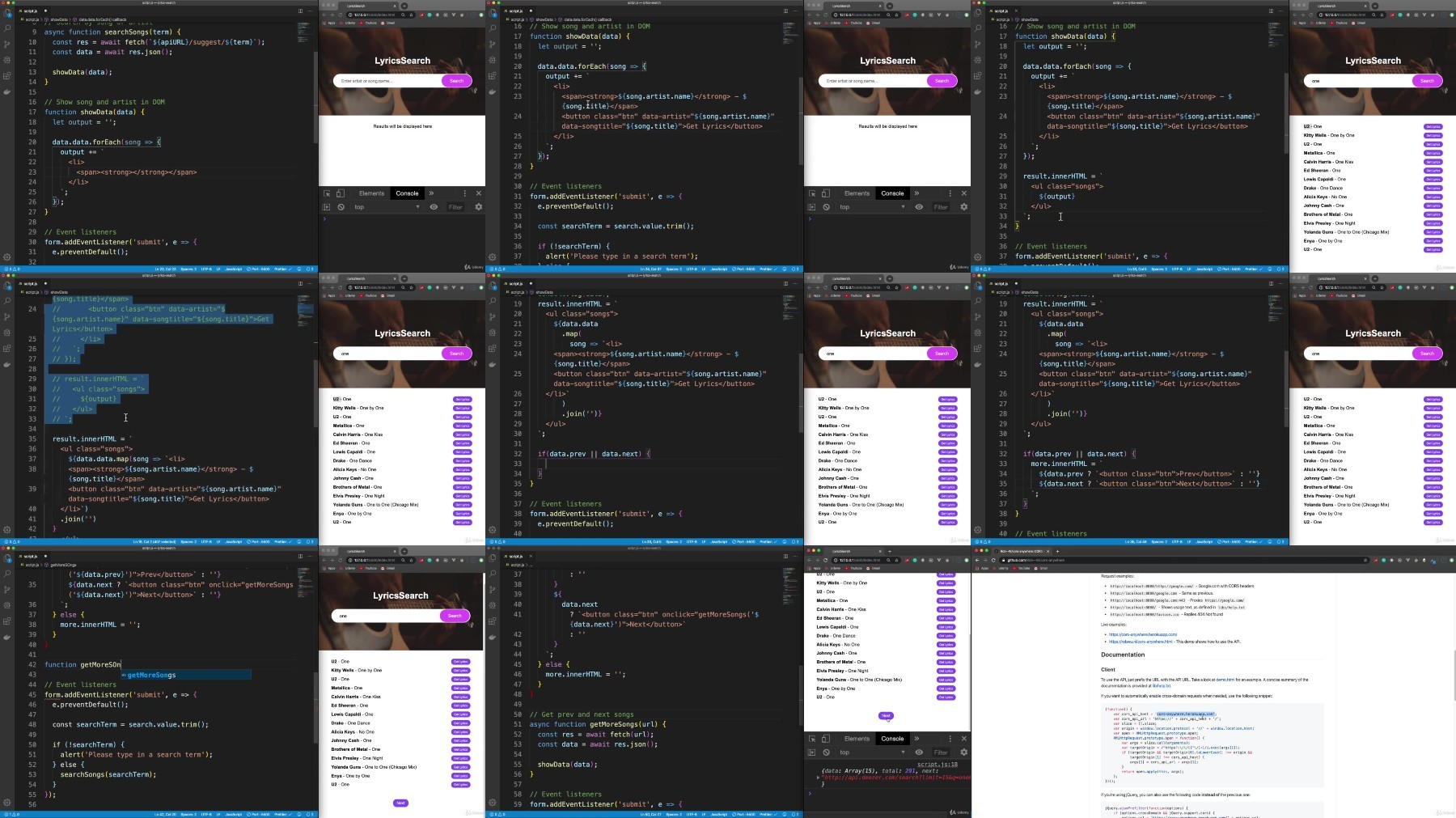The height and width of the screenshot is (818, 1456).
Task: Show more DevTools tabs beside logged object's Console
Action: (x=916, y=739)
